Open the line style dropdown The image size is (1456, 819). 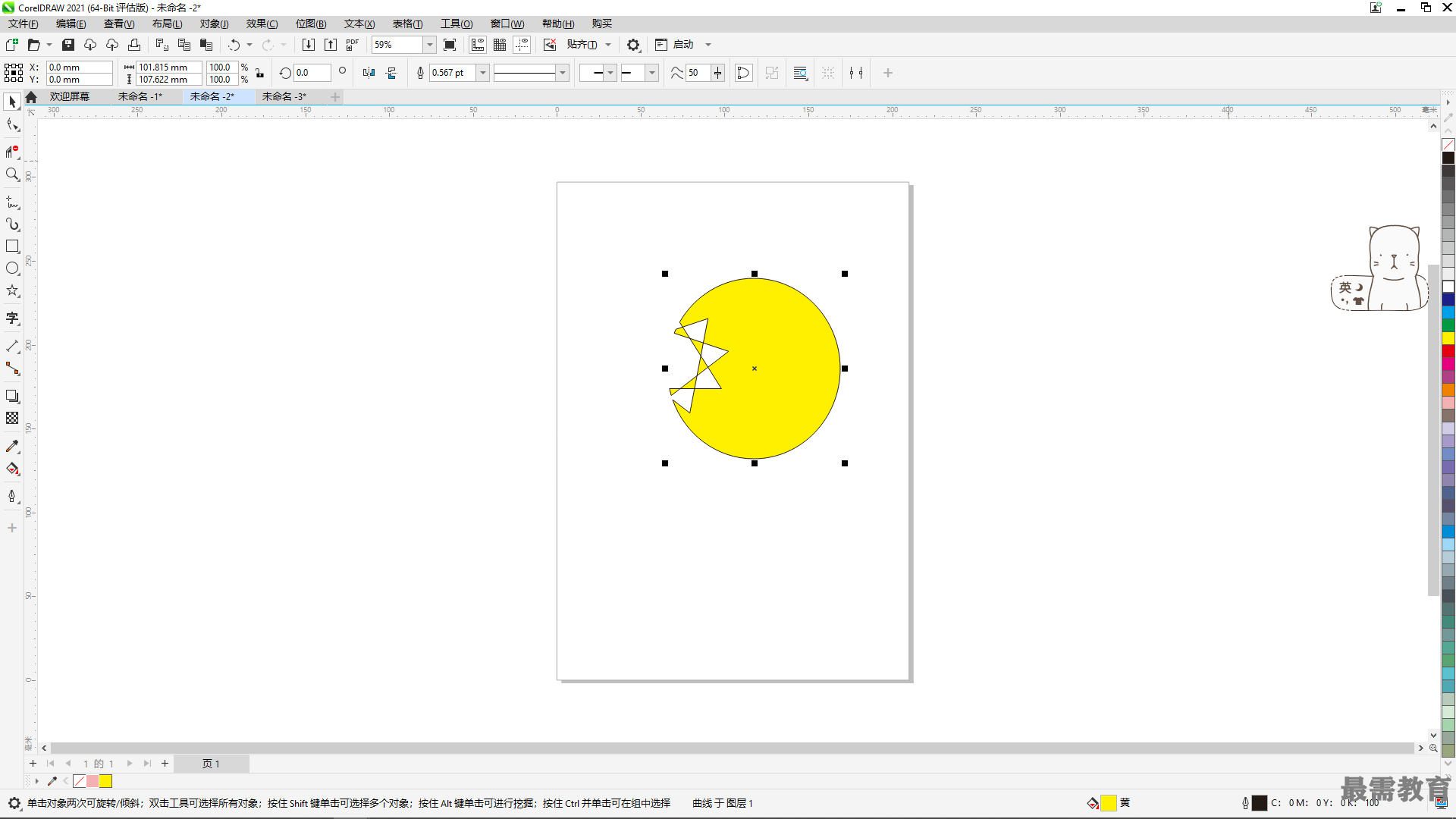coord(563,73)
